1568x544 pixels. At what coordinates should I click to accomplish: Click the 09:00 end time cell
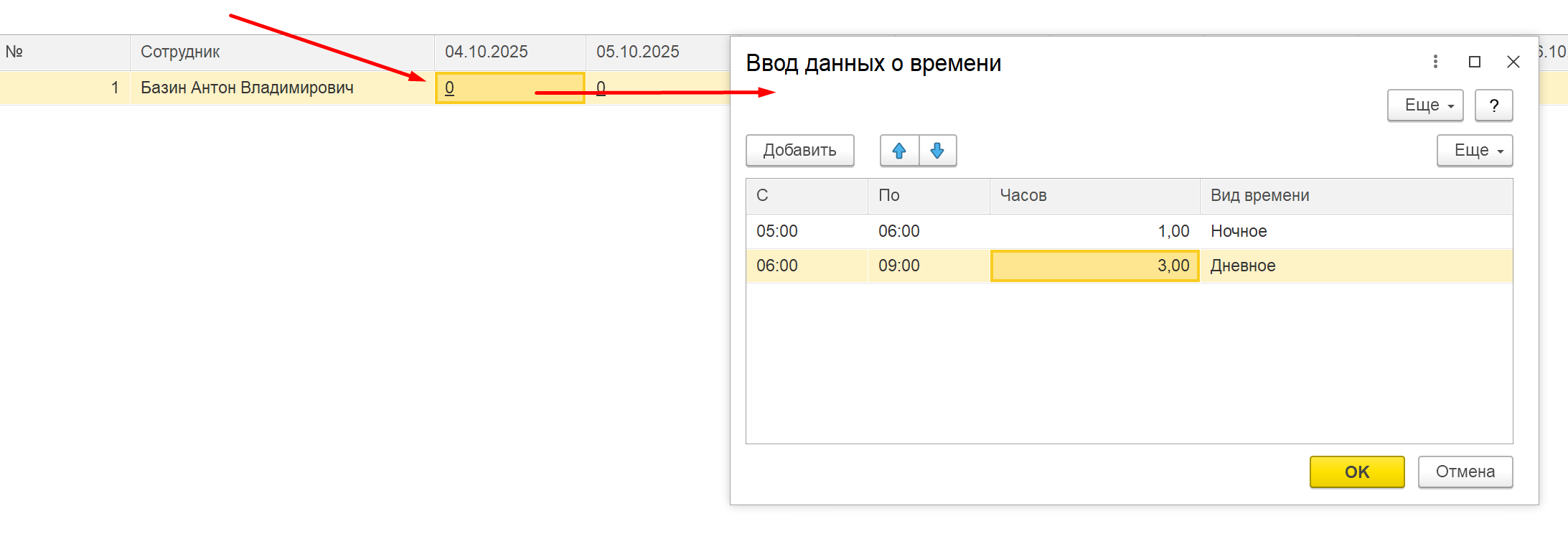[x=899, y=266]
